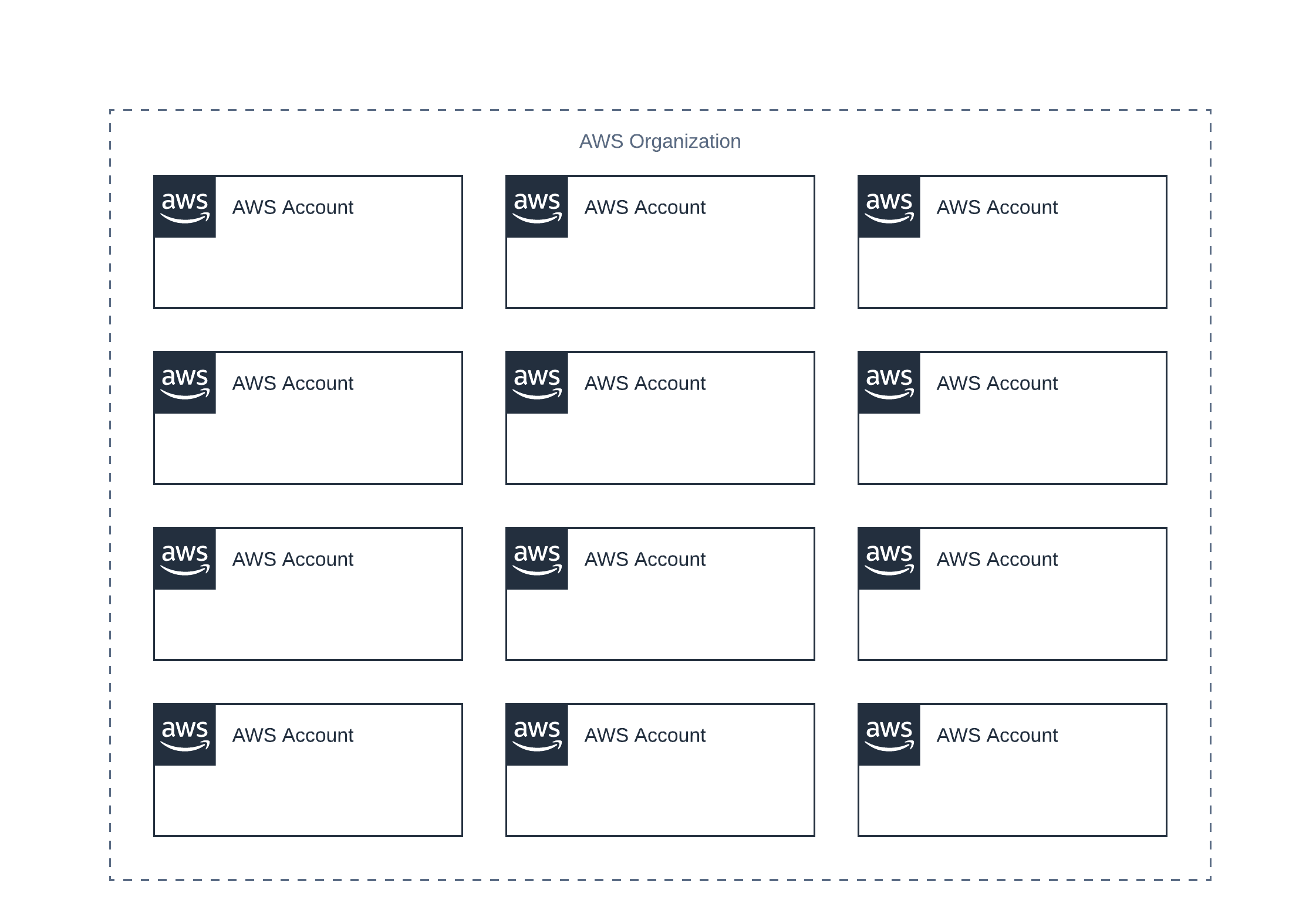Select AWS logo in second-row middle account
Viewport: 1289px width, 924px height.
coord(537,383)
